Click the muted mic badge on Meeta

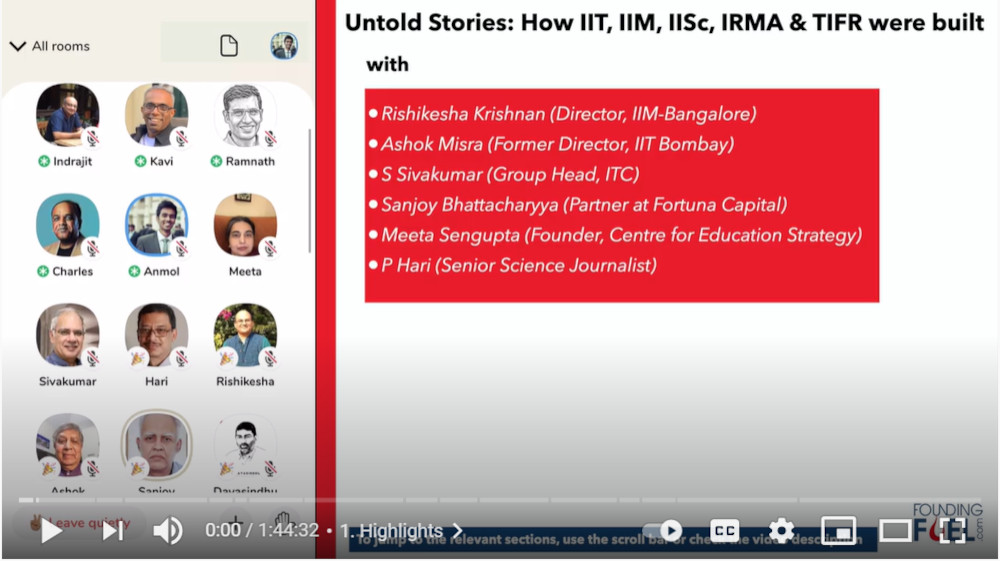[270, 248]
